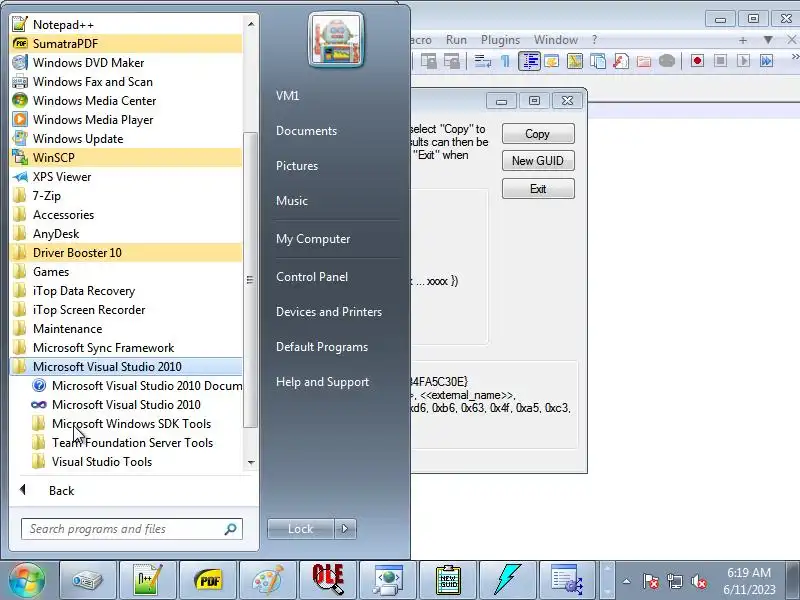
Task: Expand iTop Screen Recorder folder
Action: click(x=126, y=310)
